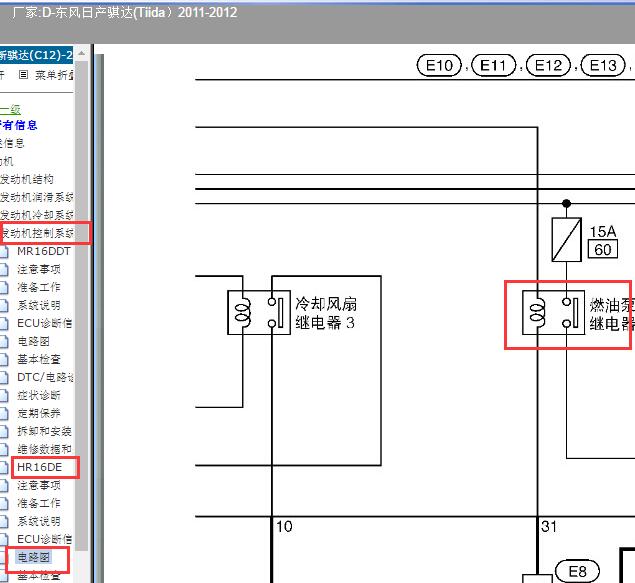Click the E11 connector label

coord(494,65)
